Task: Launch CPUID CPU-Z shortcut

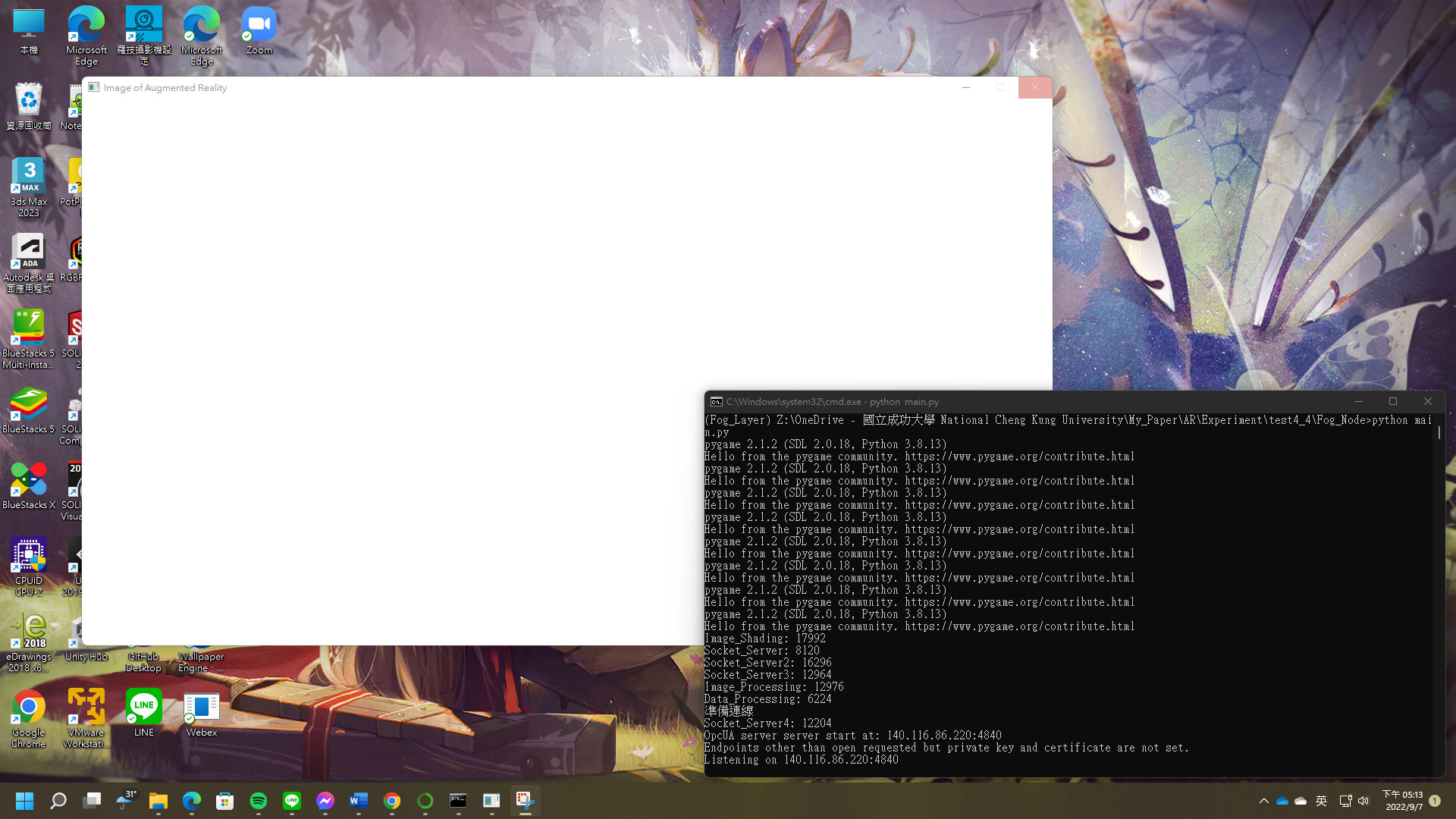Action: [29, 566]
